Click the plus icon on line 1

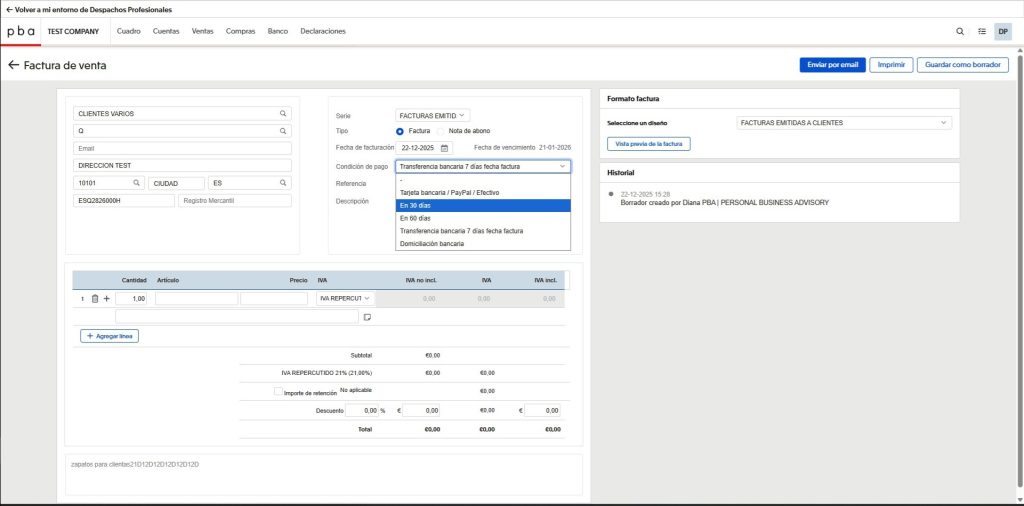(106, 298)
